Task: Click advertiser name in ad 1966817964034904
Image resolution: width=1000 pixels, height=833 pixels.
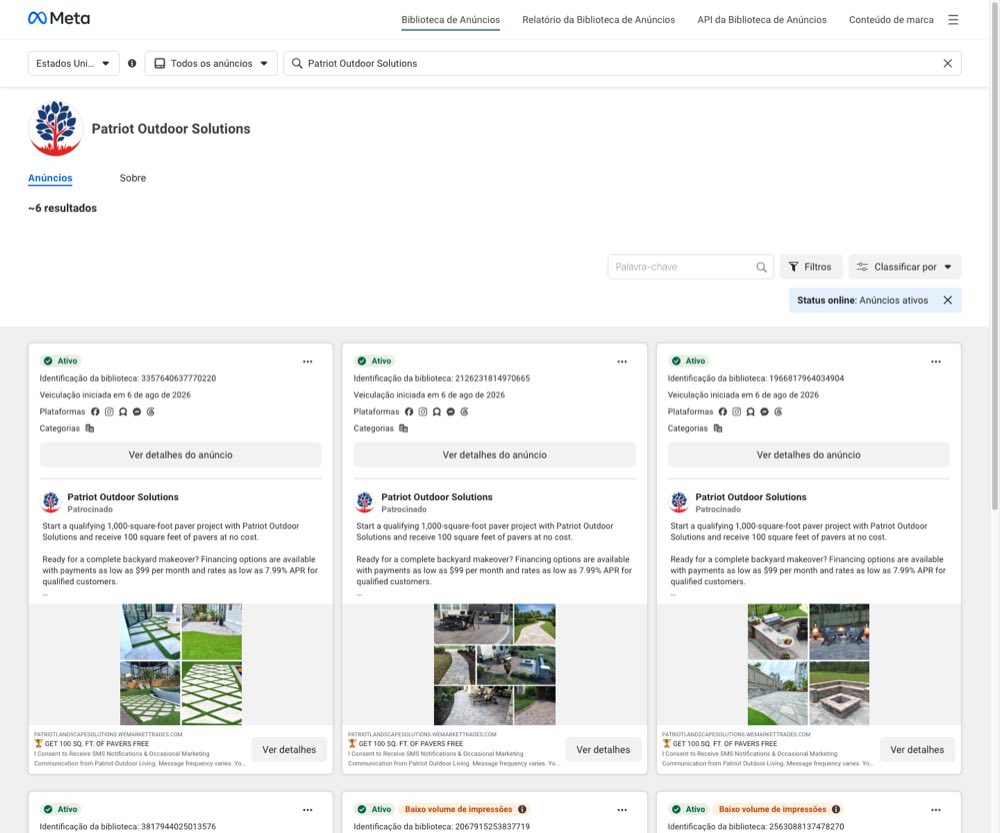Action: (x=751, y=497)
